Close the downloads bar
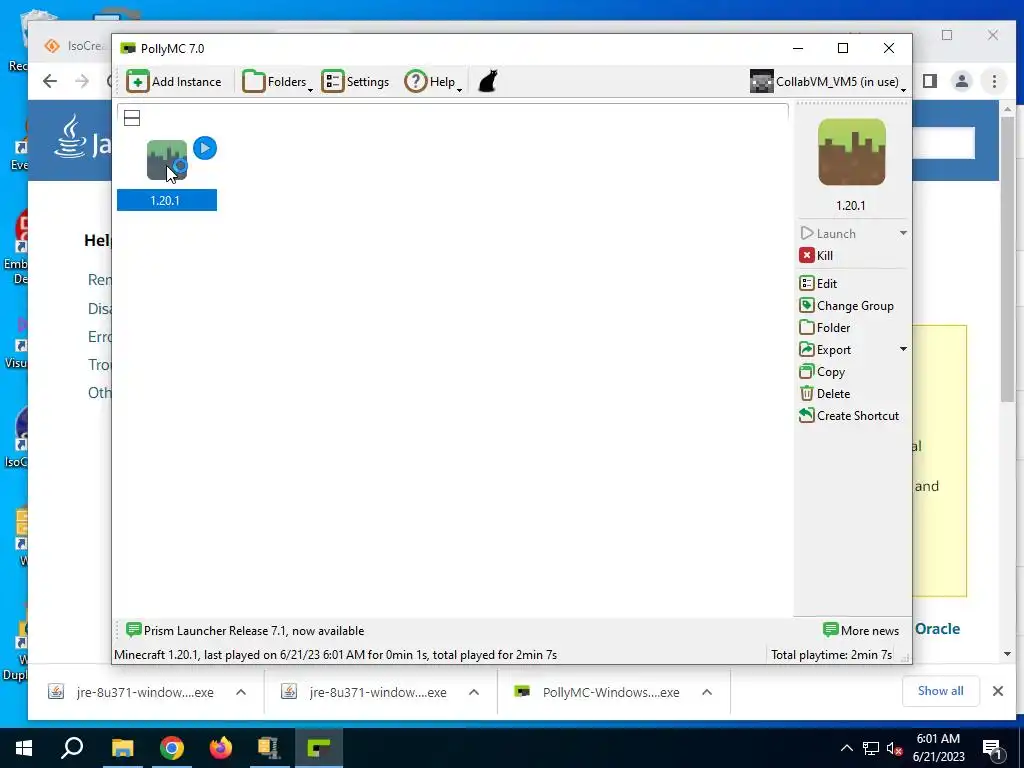The width and height of the screenshot is (1024, 768). 998,691
